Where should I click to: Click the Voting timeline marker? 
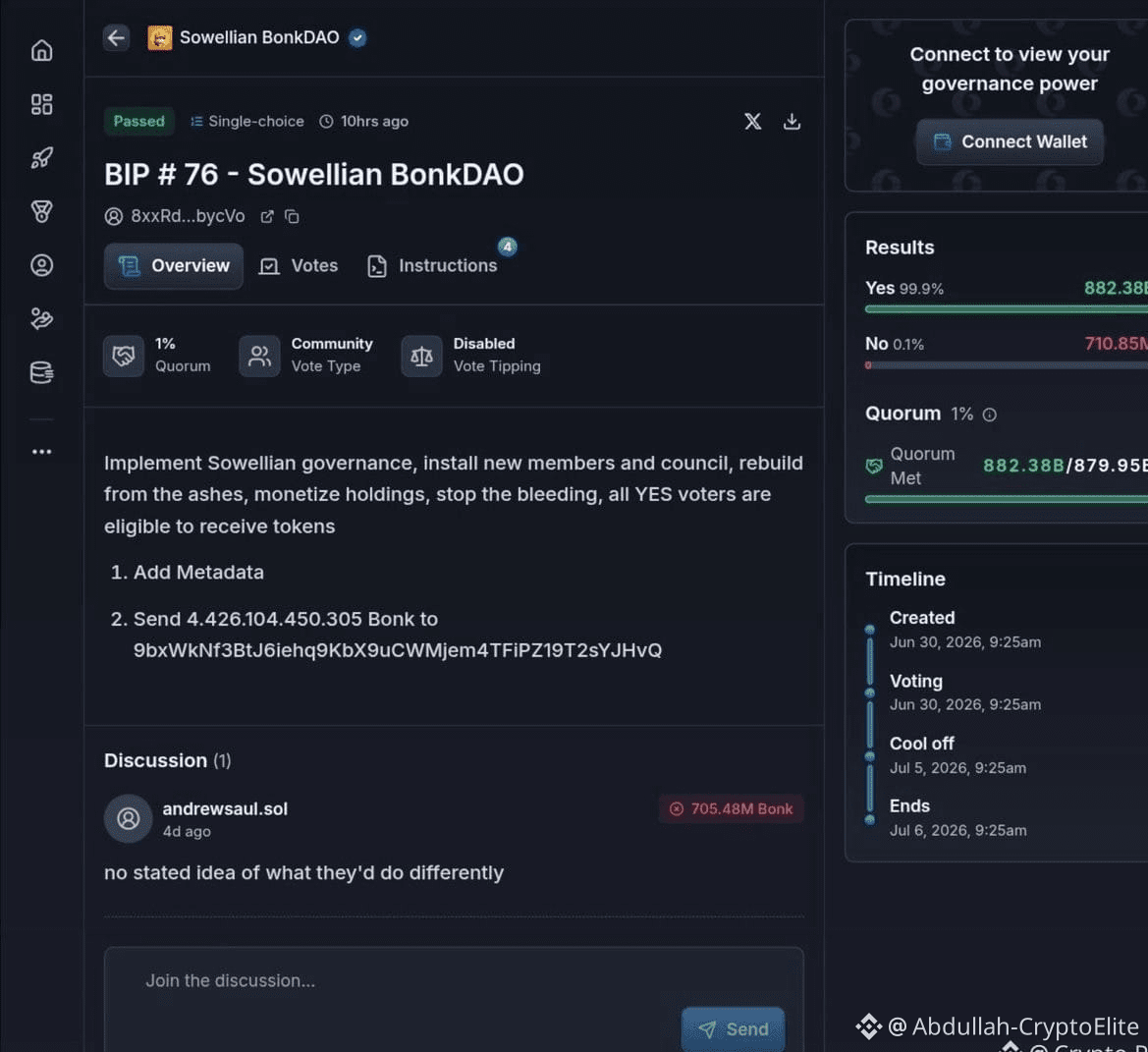tap(870, 692)
